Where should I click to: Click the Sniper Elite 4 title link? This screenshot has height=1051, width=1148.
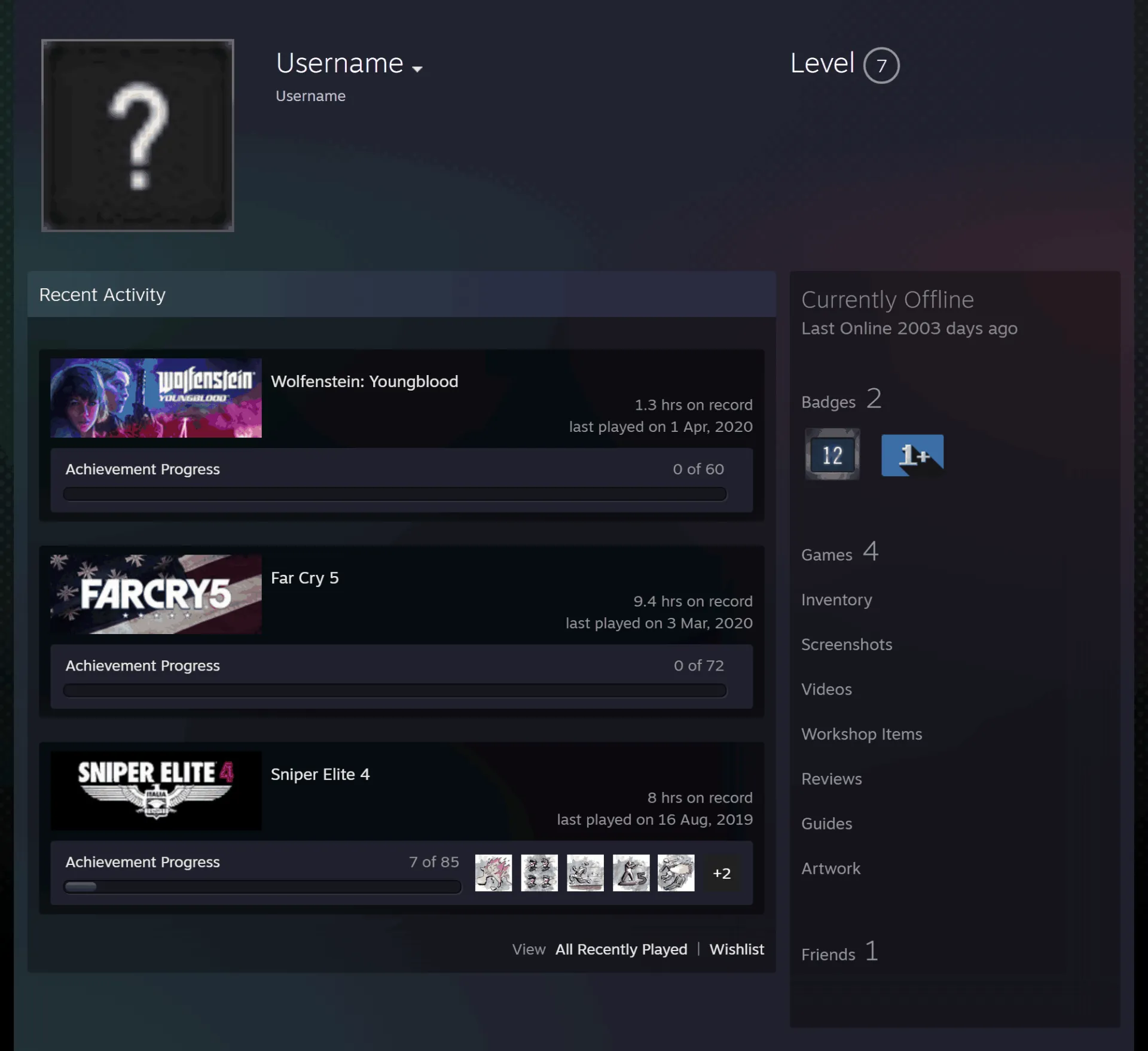320,774
